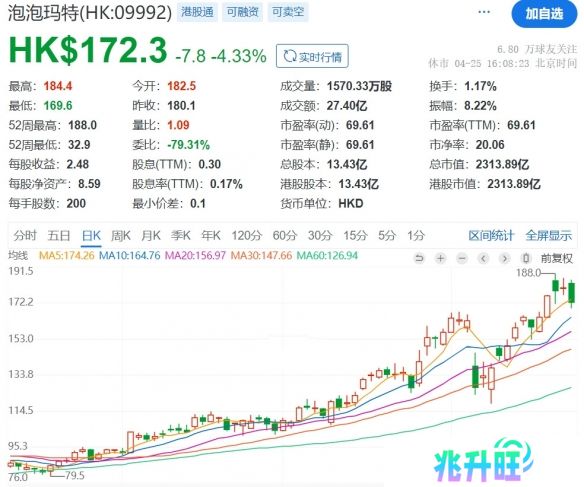Click 成交量 value 1570.33万股
This screenshot has width=584, height=487.
point(359,86)
